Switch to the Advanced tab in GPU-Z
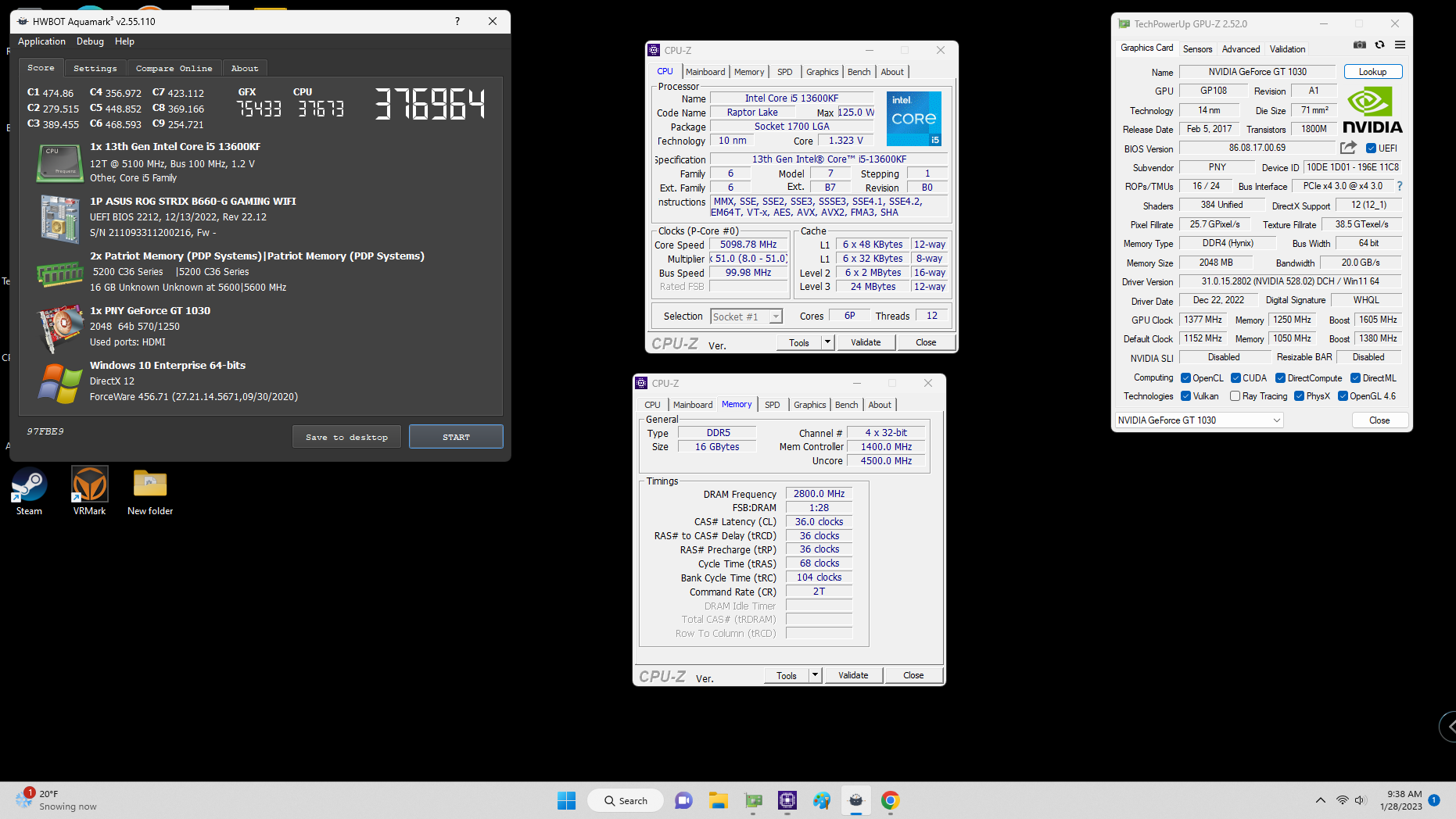The width and height of the screenshot is (1456, 819). coord(1241,49)
